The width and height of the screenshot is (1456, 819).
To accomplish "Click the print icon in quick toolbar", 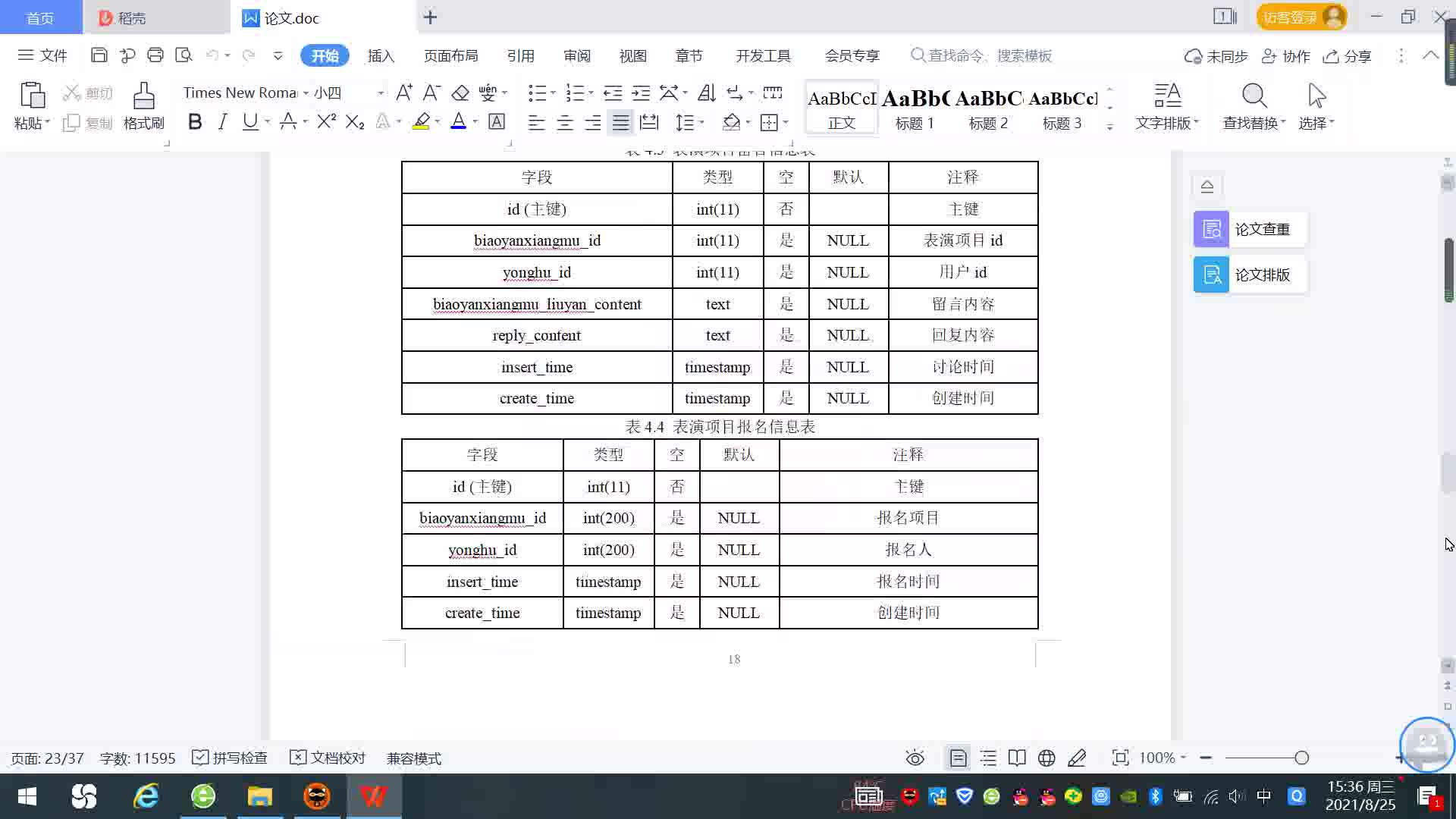I will (155, 55).
